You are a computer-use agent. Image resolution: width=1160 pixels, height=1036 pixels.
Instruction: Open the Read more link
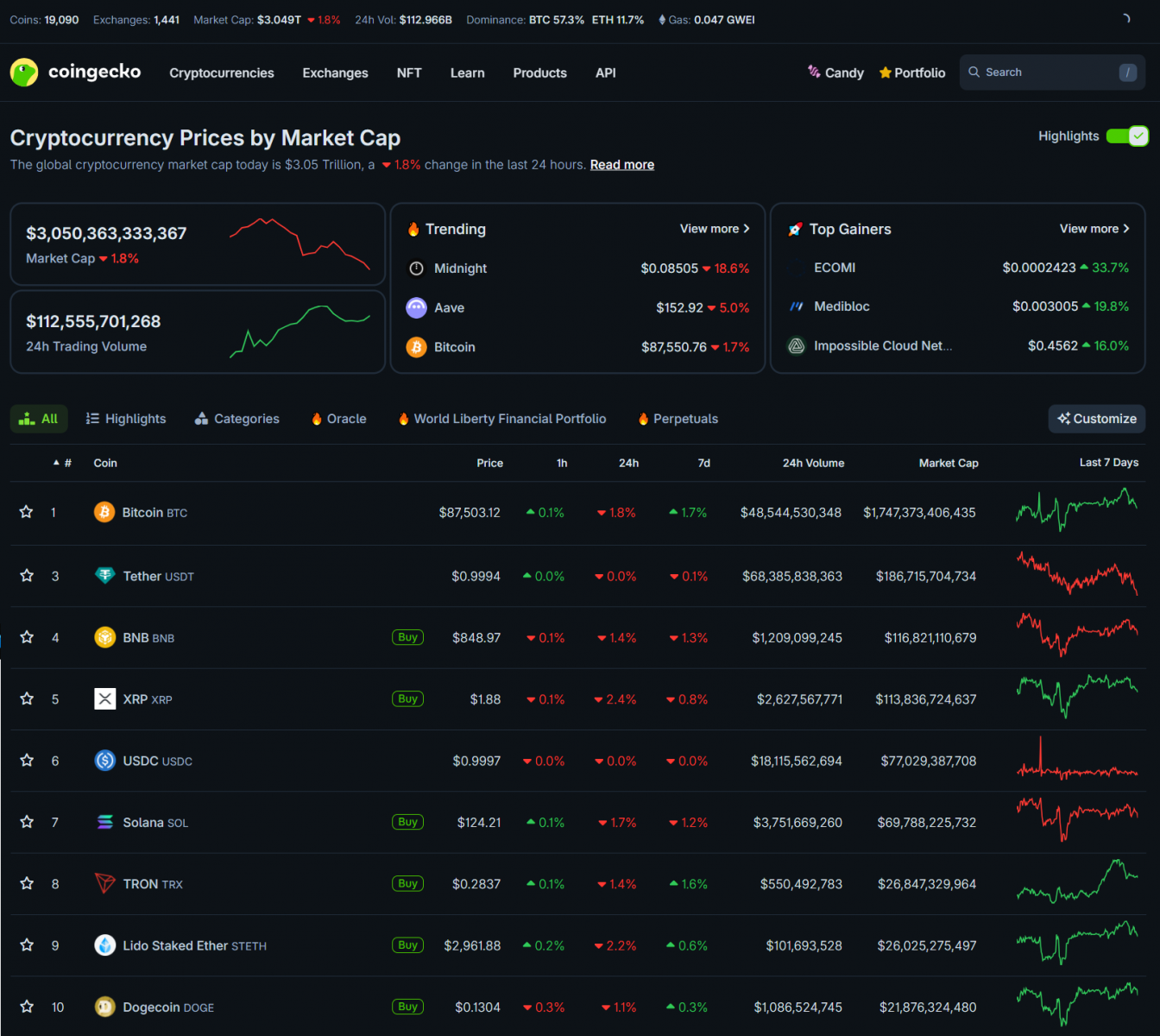(621, 165)
